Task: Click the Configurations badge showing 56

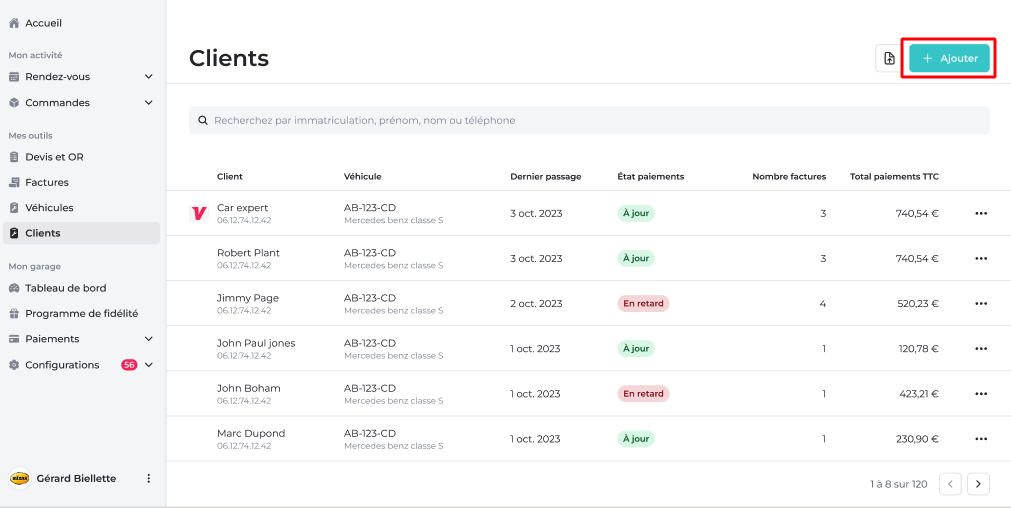Action: [129, 365]
